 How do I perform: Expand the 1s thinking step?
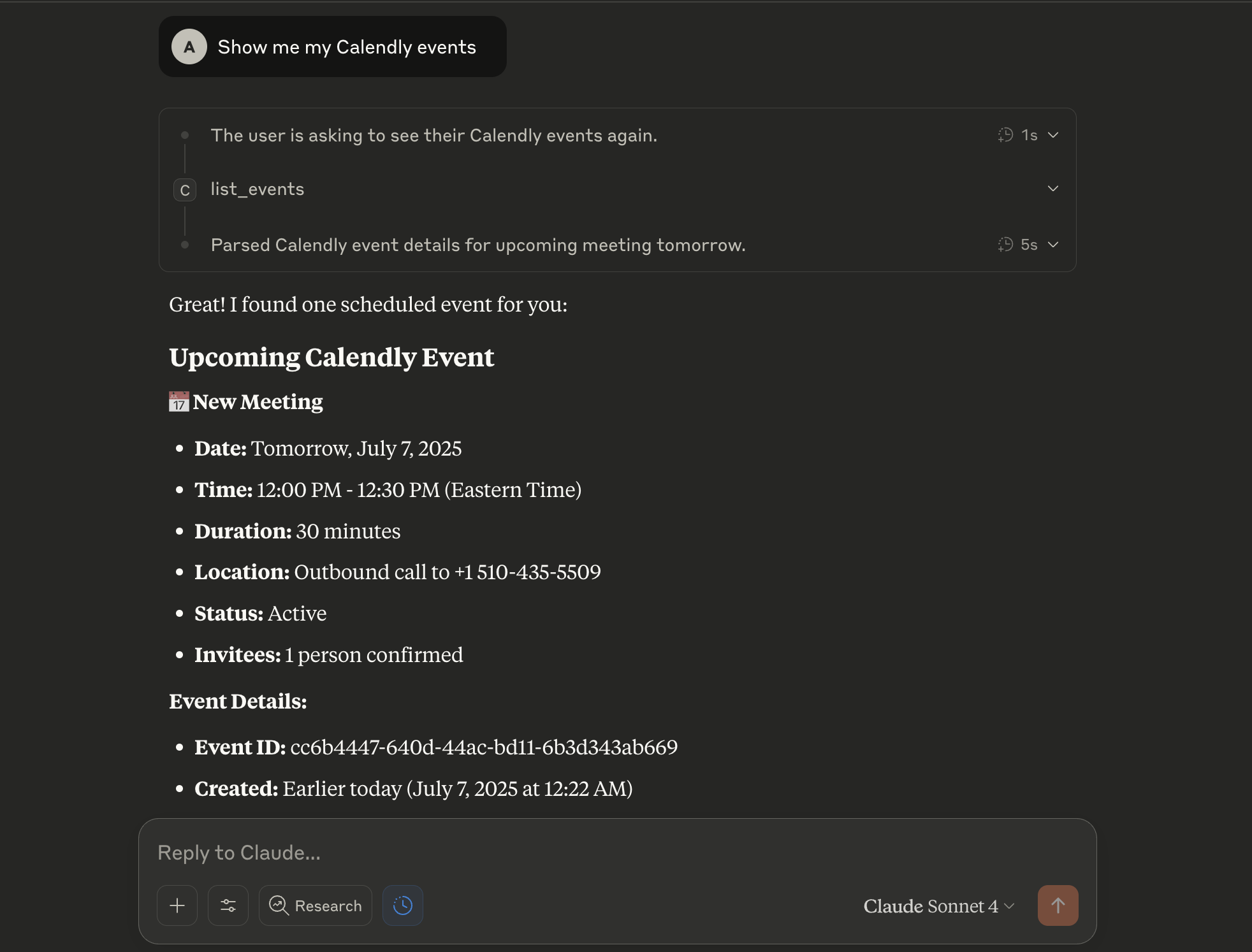(1052, 135)
